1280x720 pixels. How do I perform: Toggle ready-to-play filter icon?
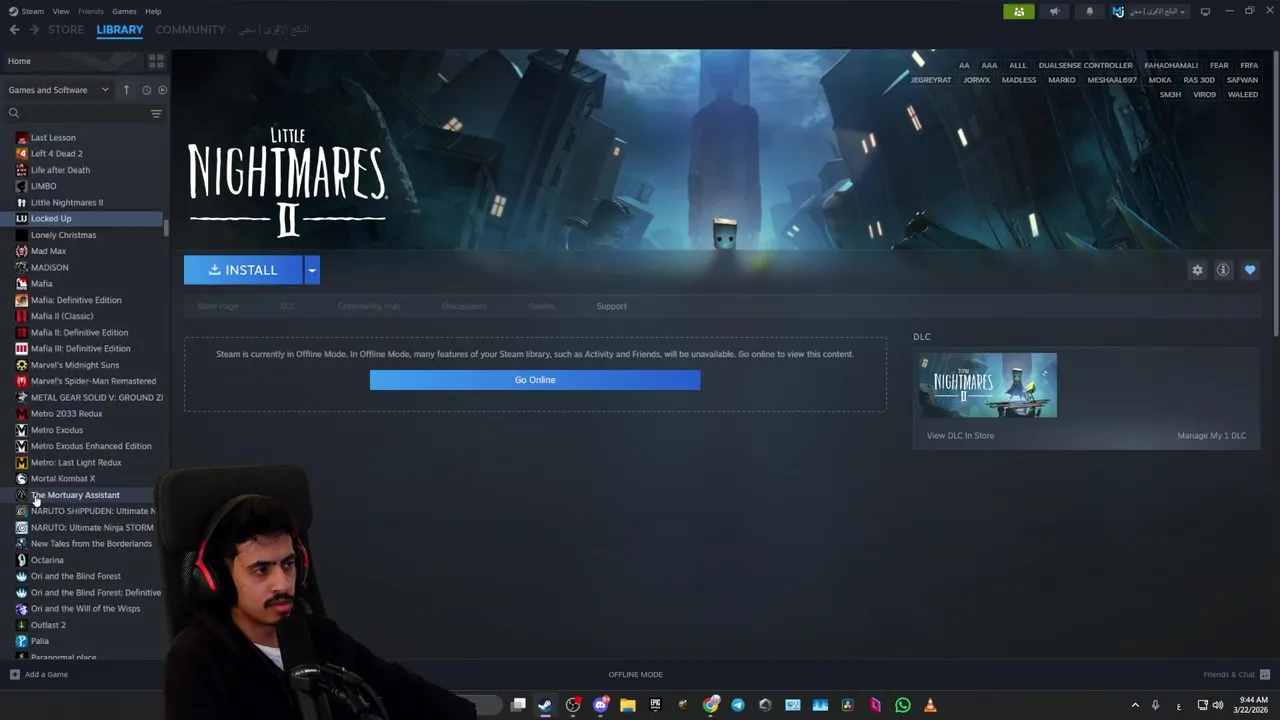point(162,90)
